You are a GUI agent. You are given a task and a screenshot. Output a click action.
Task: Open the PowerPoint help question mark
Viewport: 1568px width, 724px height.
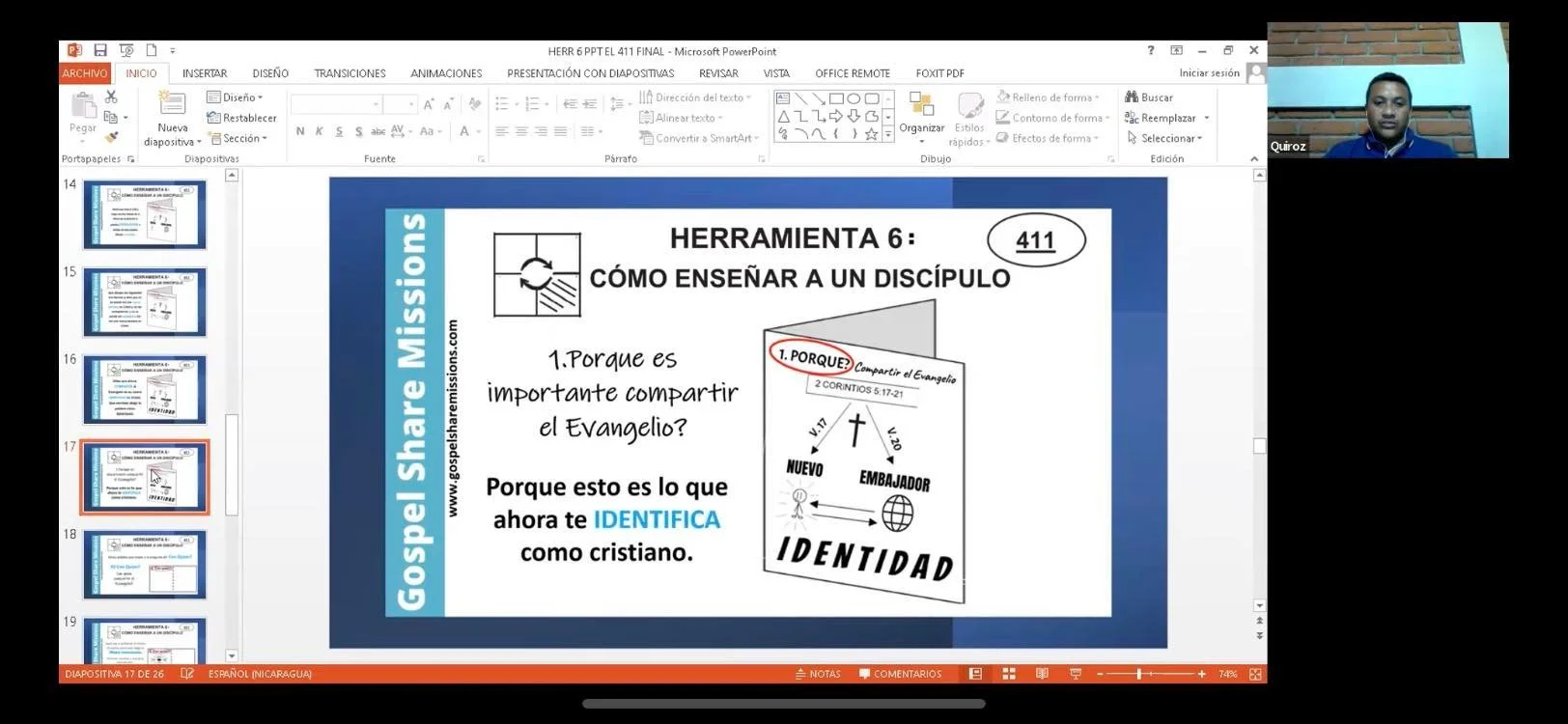tap(1150, 50)
